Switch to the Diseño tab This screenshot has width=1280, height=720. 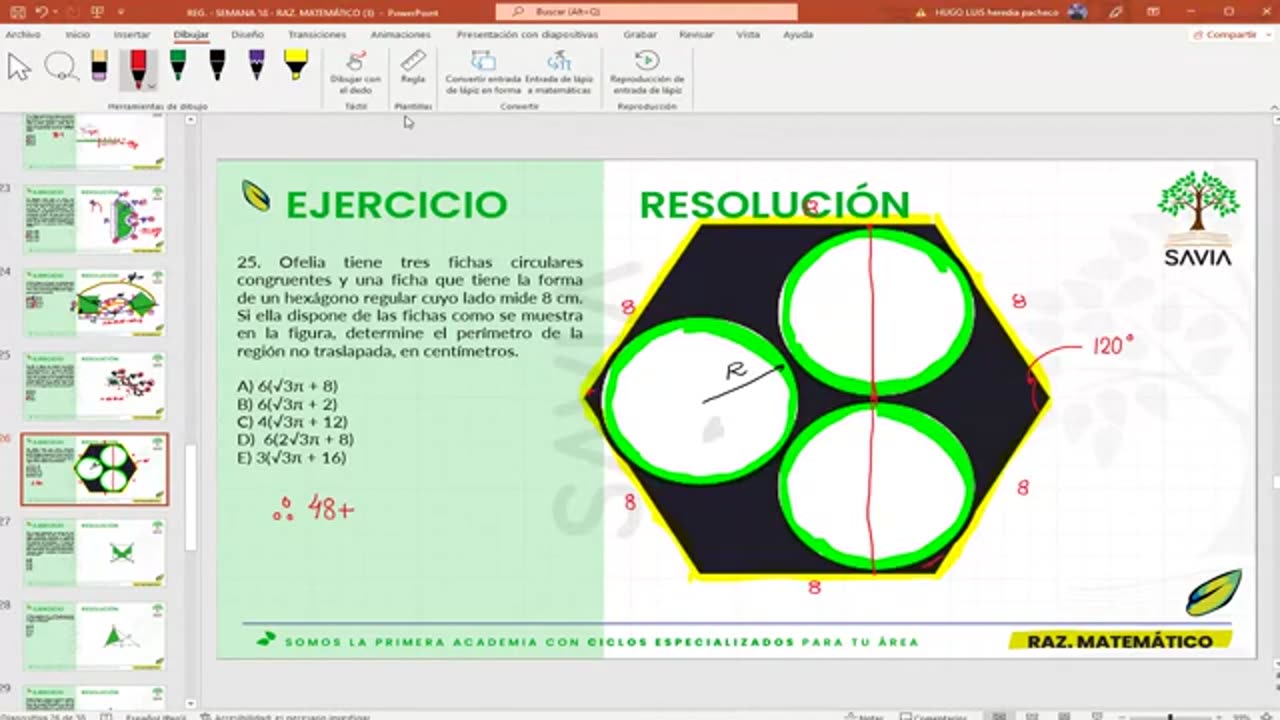pyautogui.click(x=247, y=34)
